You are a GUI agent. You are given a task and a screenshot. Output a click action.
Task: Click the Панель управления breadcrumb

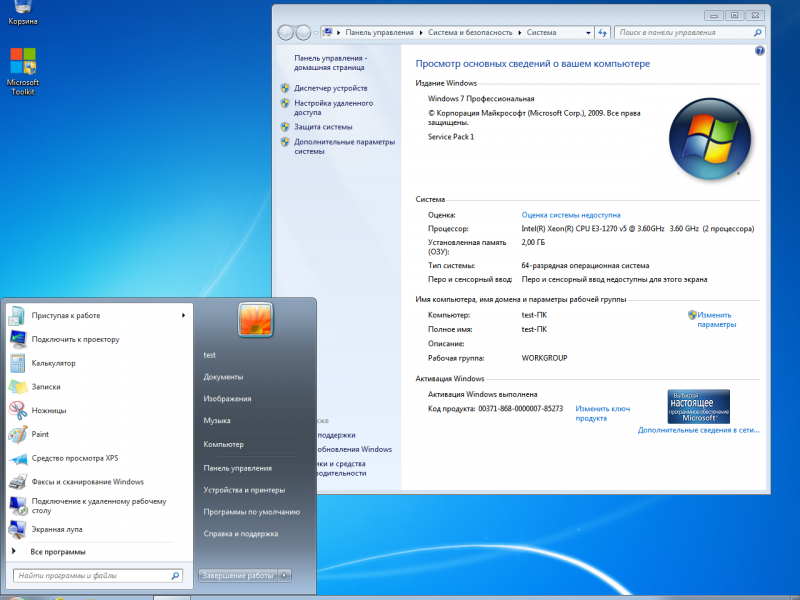tap(379, 33)
